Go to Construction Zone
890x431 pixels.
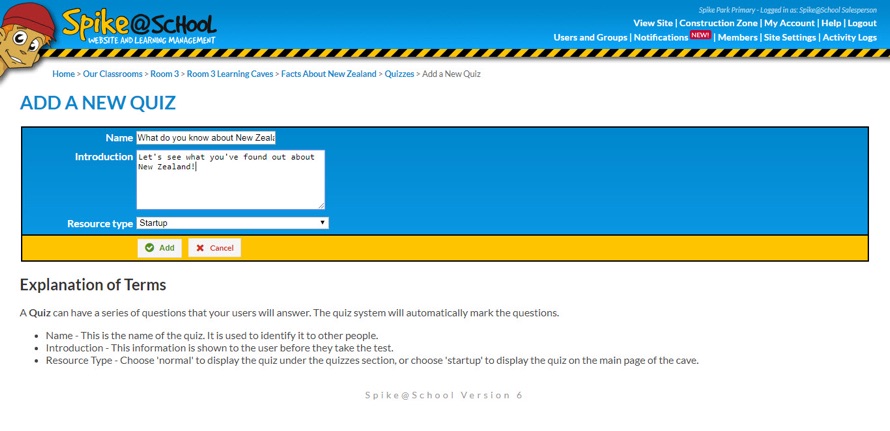pos(718,23)
